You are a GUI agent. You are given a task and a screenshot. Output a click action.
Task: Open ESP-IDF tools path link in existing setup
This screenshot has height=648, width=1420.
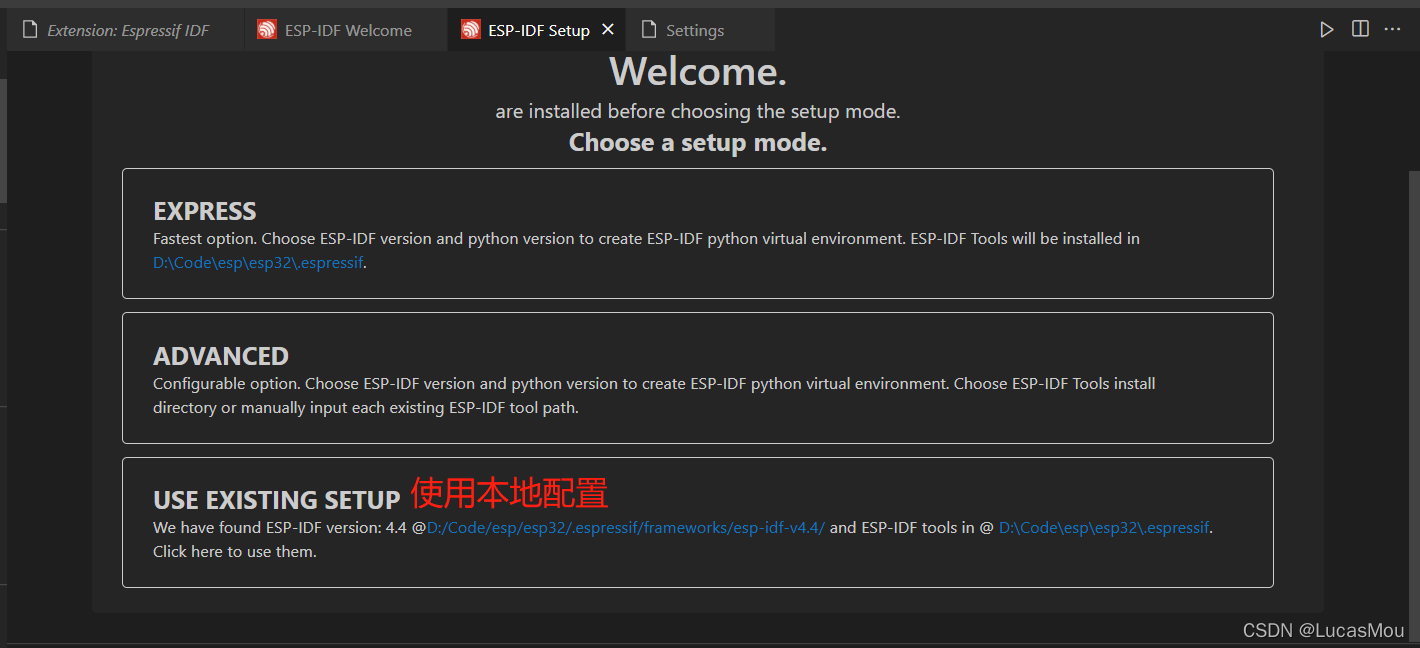coord(1104,527)
